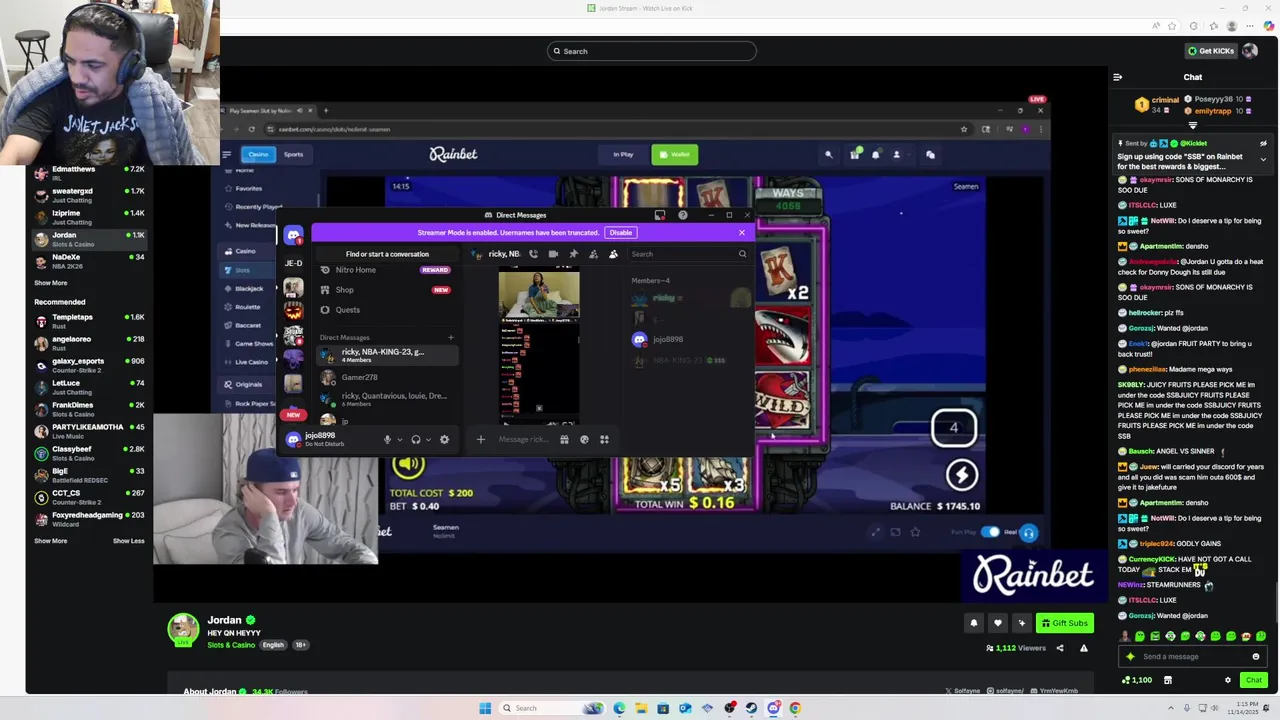This screenshot has width=1280, height=720.
Task: Open Kick chat settings gear
Action: 1228,680
